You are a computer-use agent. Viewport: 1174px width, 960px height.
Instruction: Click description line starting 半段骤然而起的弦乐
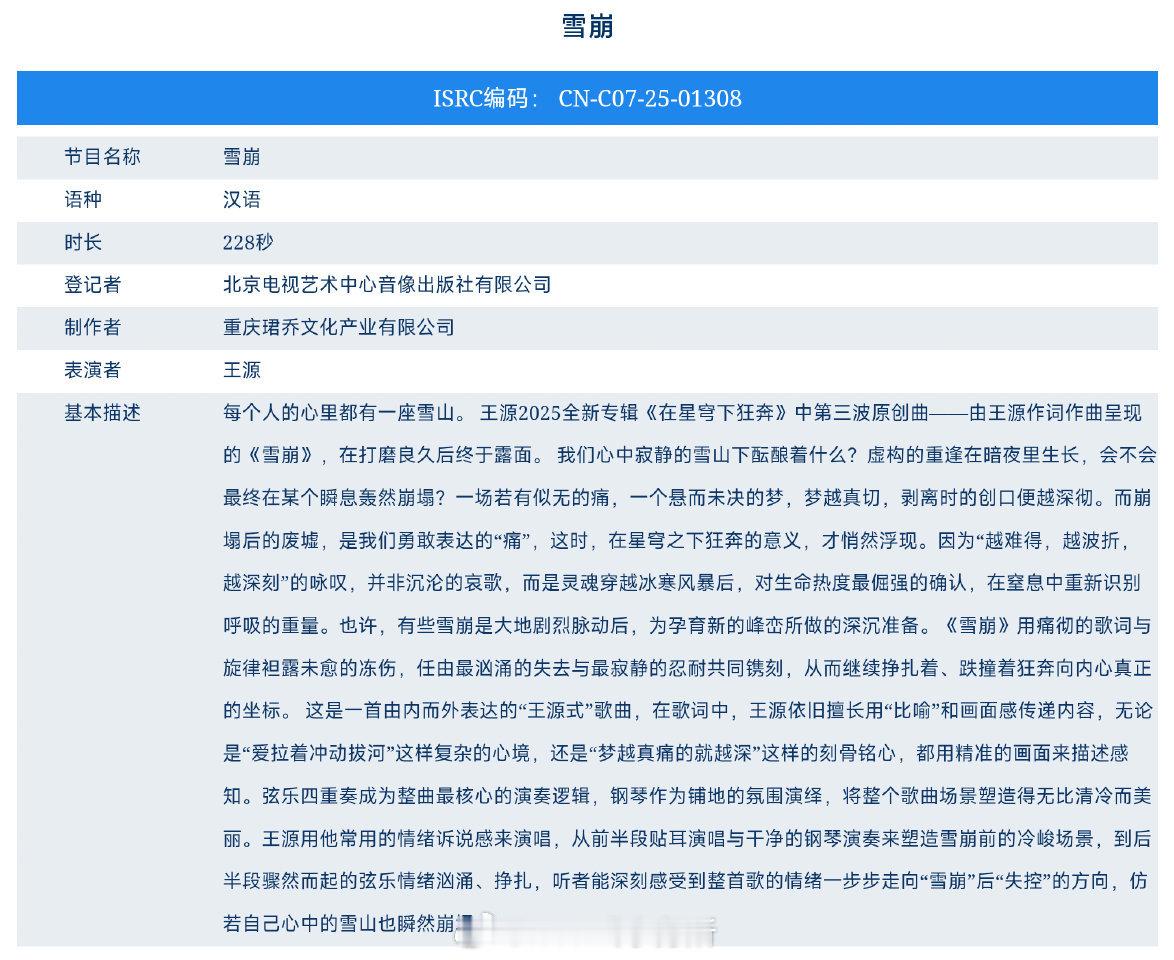pyautogui.click(x=685, y=881)
